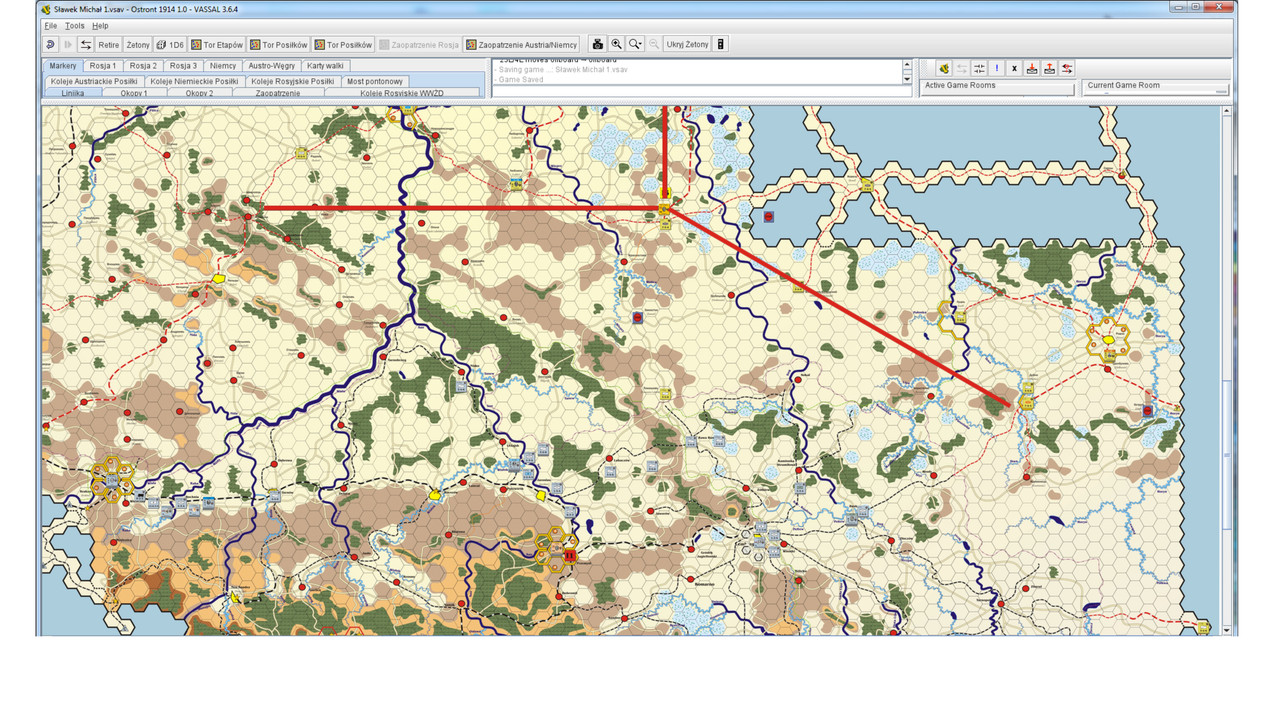Switch to the Austro-Węgry tab
The width and height of the screenshot is (1280, 705).
272,66
